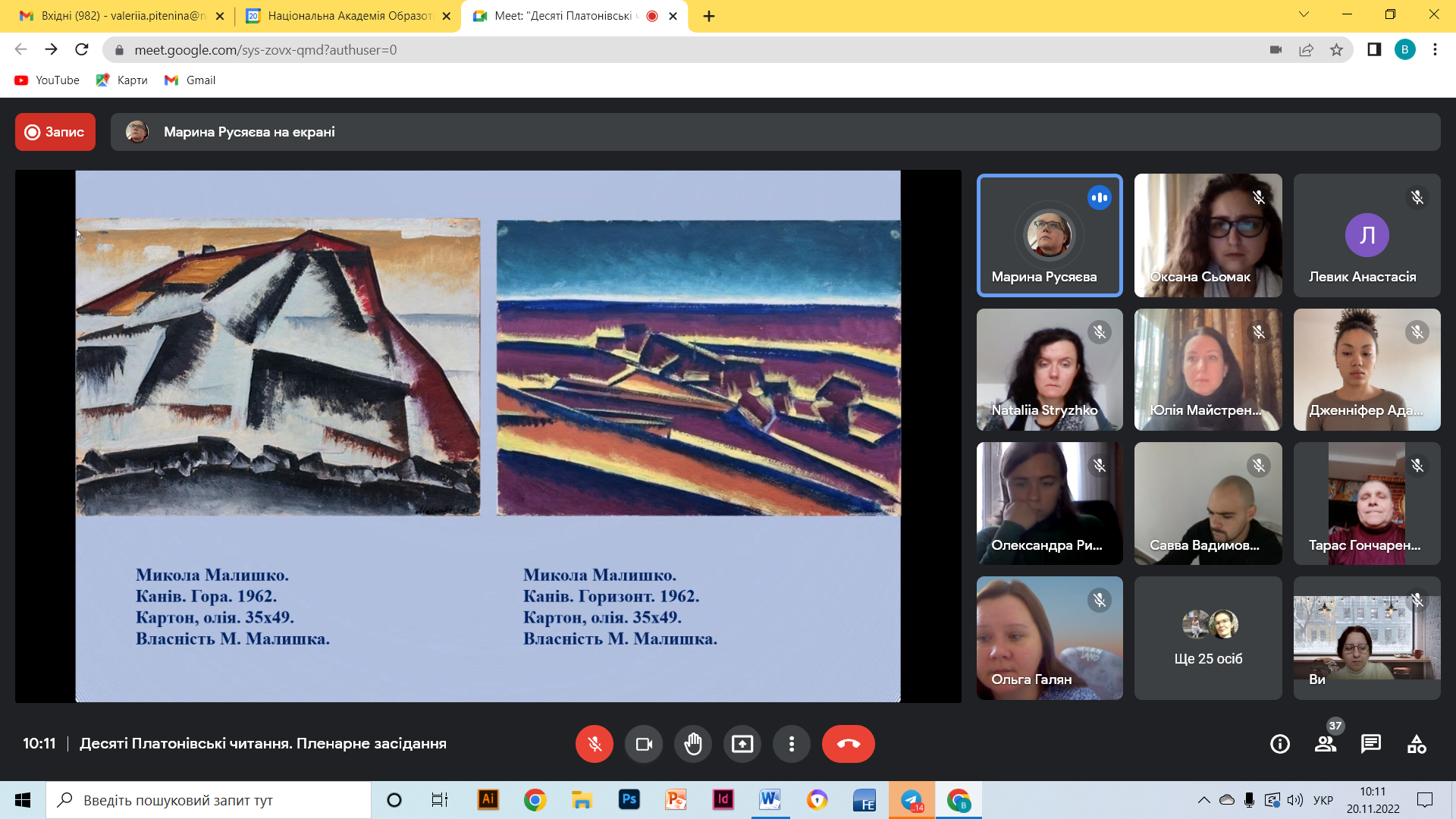Open the Activities panel icon
This screenshot has height=819, width=1456.
(x=1417, y=744)
